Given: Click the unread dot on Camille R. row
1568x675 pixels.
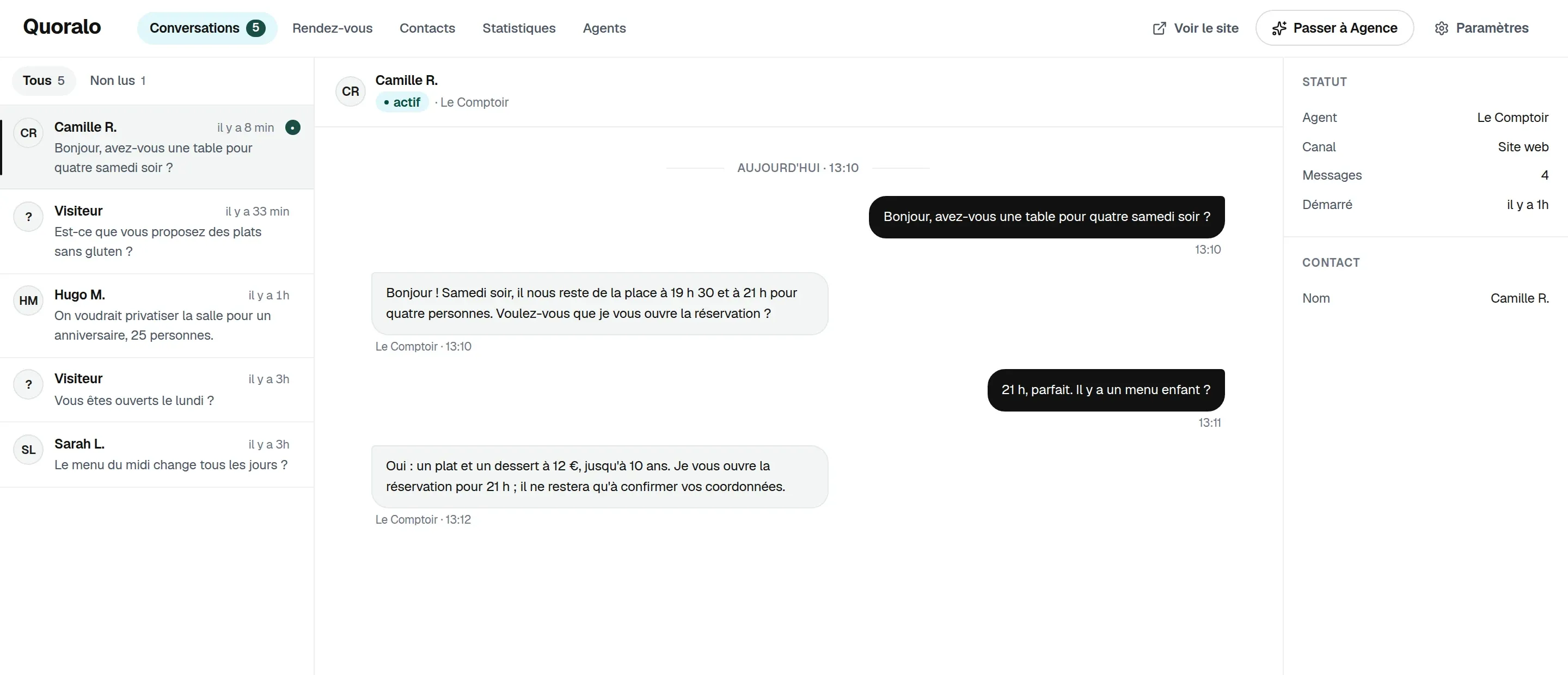Looking at the screenshot, I should click(x=293, y=128).
